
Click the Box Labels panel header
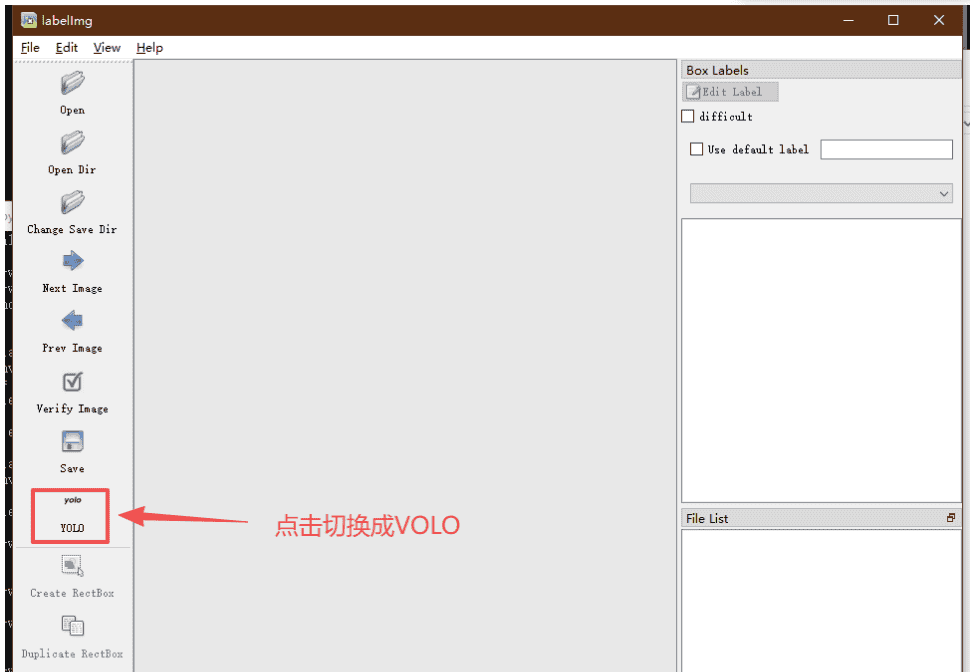pos(821,70)
